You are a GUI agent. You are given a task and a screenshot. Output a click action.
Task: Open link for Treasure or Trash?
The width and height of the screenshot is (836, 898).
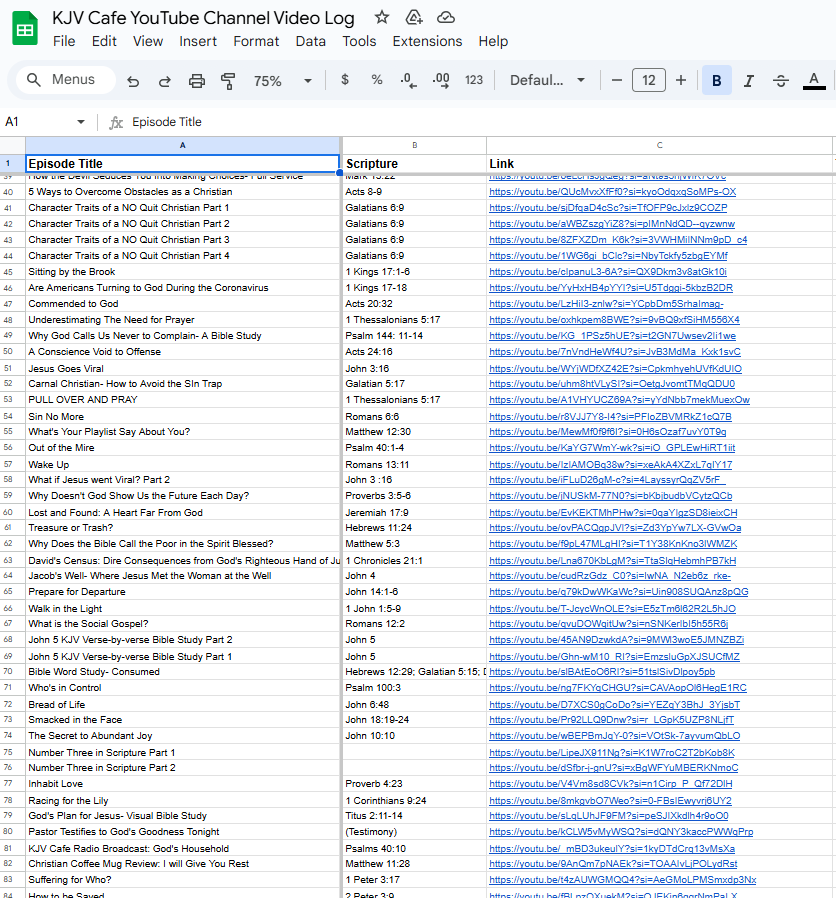click(615, 527)
